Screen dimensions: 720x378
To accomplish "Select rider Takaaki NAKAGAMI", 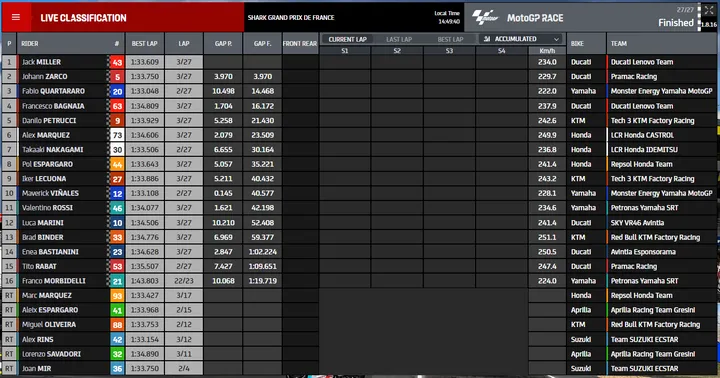I will [x=53, y=150].
